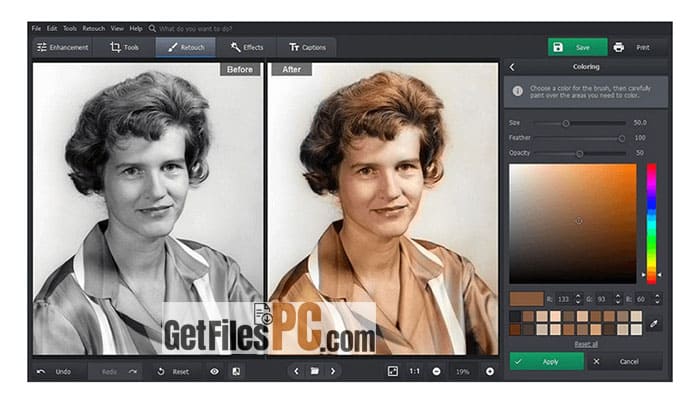The image size is (700, 400).
Task: Open the File menu
Action: [x=36, y=29]
